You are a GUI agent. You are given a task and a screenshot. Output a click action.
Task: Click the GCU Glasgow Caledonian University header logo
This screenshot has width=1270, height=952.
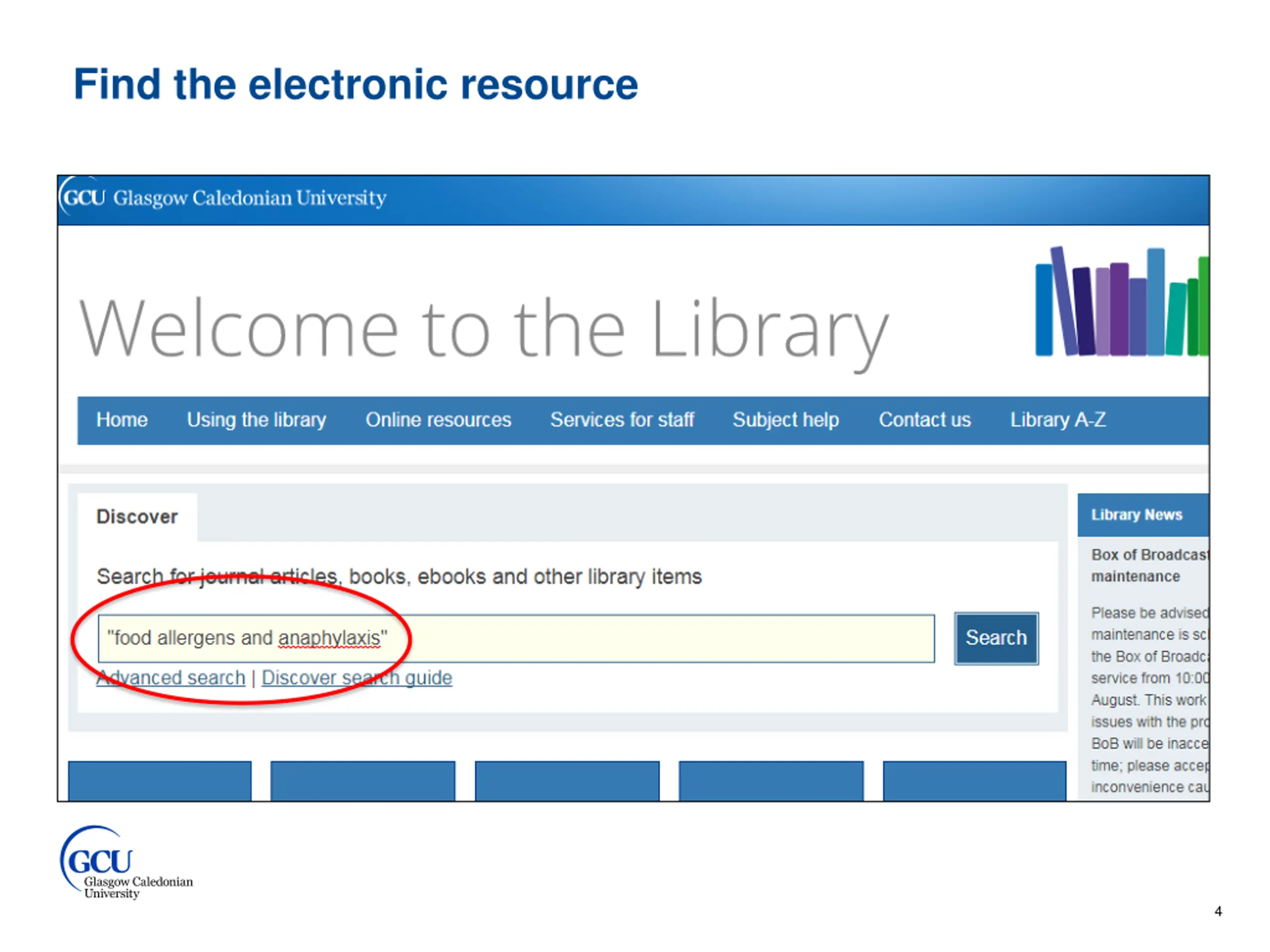(x=223, y=197)
